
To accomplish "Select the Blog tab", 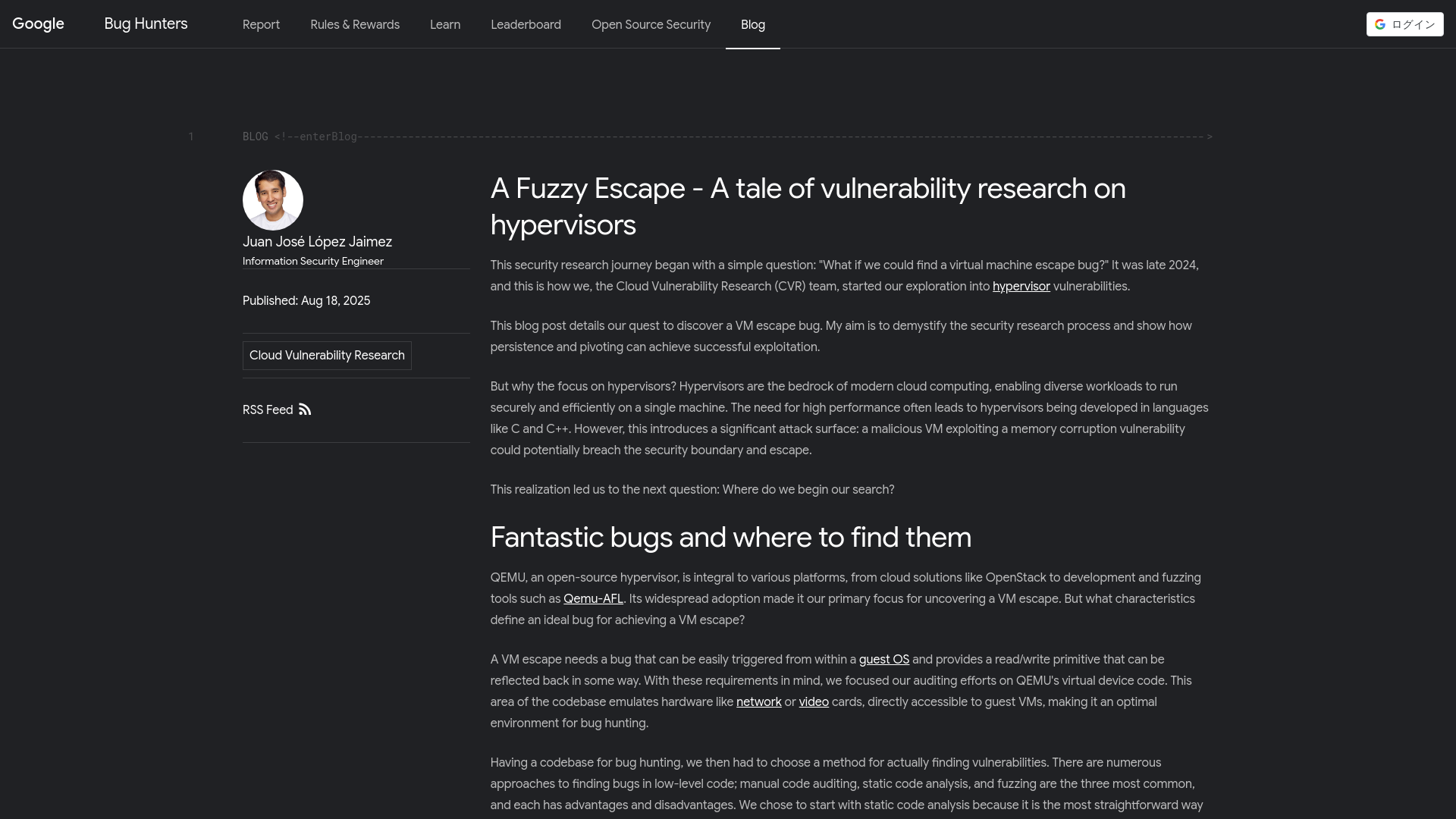I will pos(753,24).
